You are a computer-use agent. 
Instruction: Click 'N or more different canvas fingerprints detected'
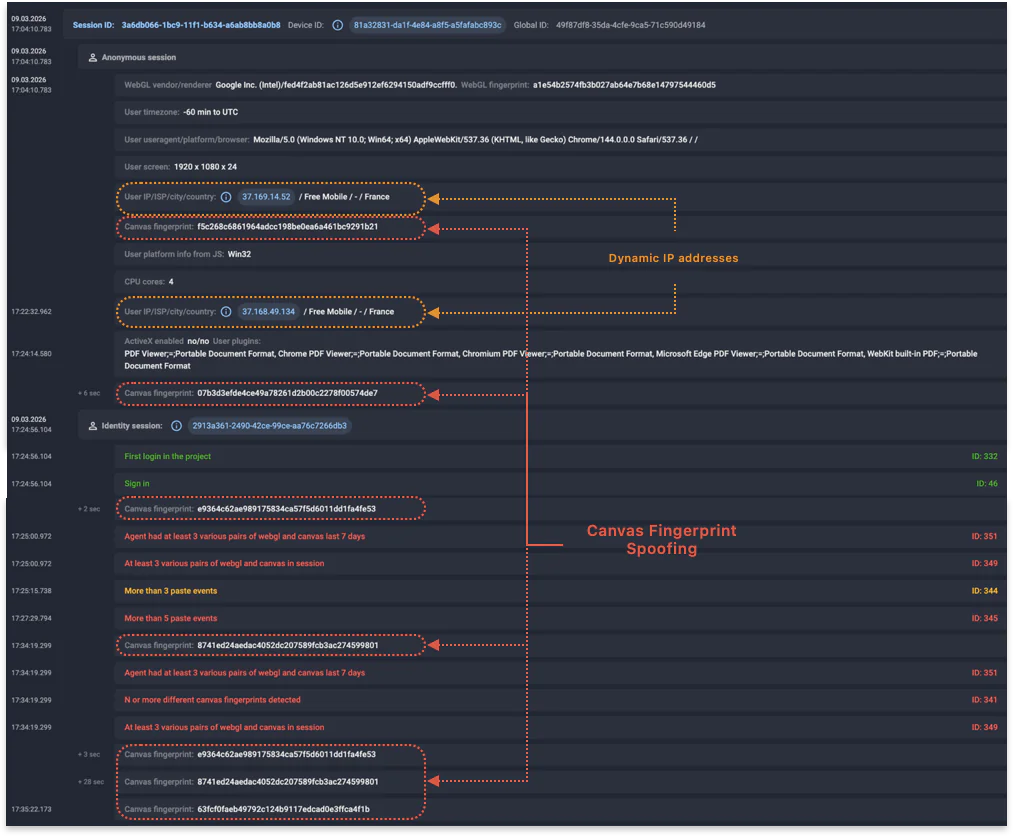click(212, 700)
